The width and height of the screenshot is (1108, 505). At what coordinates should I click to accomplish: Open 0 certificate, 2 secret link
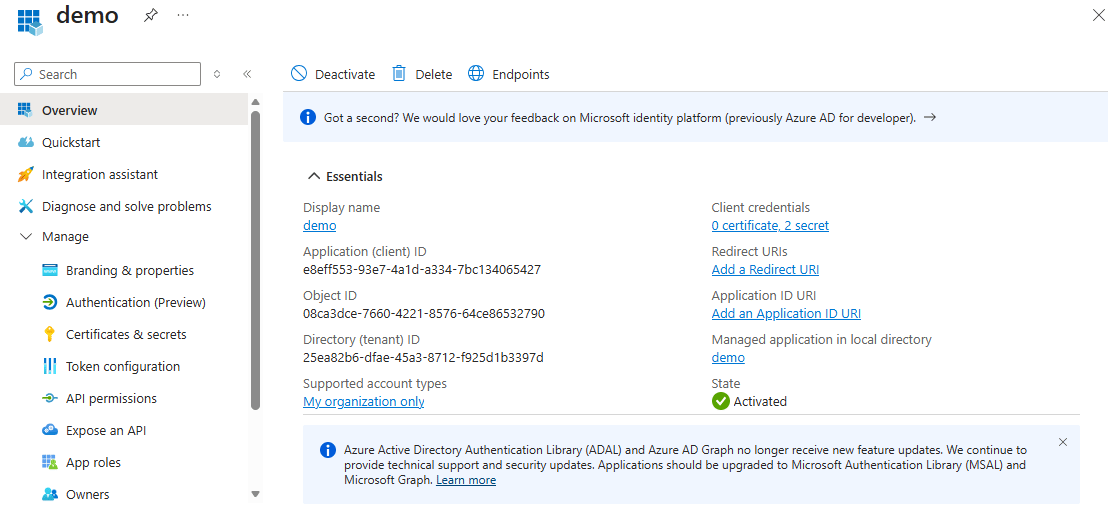(x=770, y=226)
